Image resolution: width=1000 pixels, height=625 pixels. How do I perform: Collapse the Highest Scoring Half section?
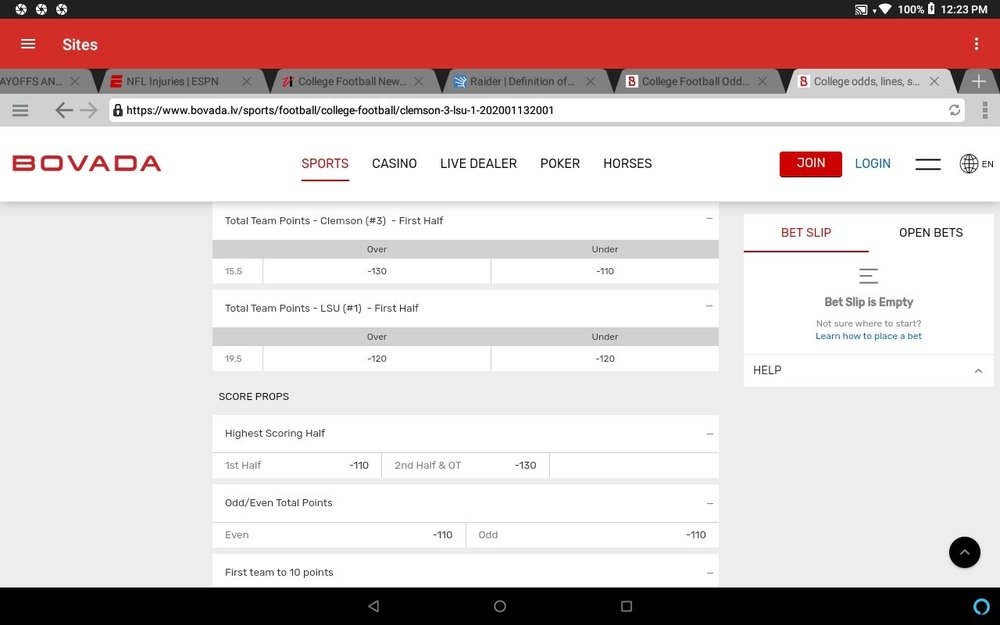[x=709, y=434]
